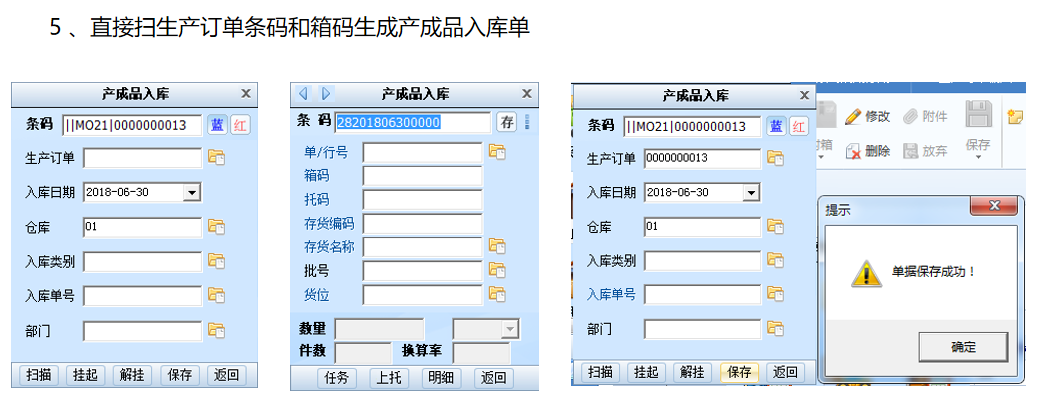Open 入库单号 lookup folder icon in left panel
This screenshot has width=1038, height=399.
click(x=216, y=295)
